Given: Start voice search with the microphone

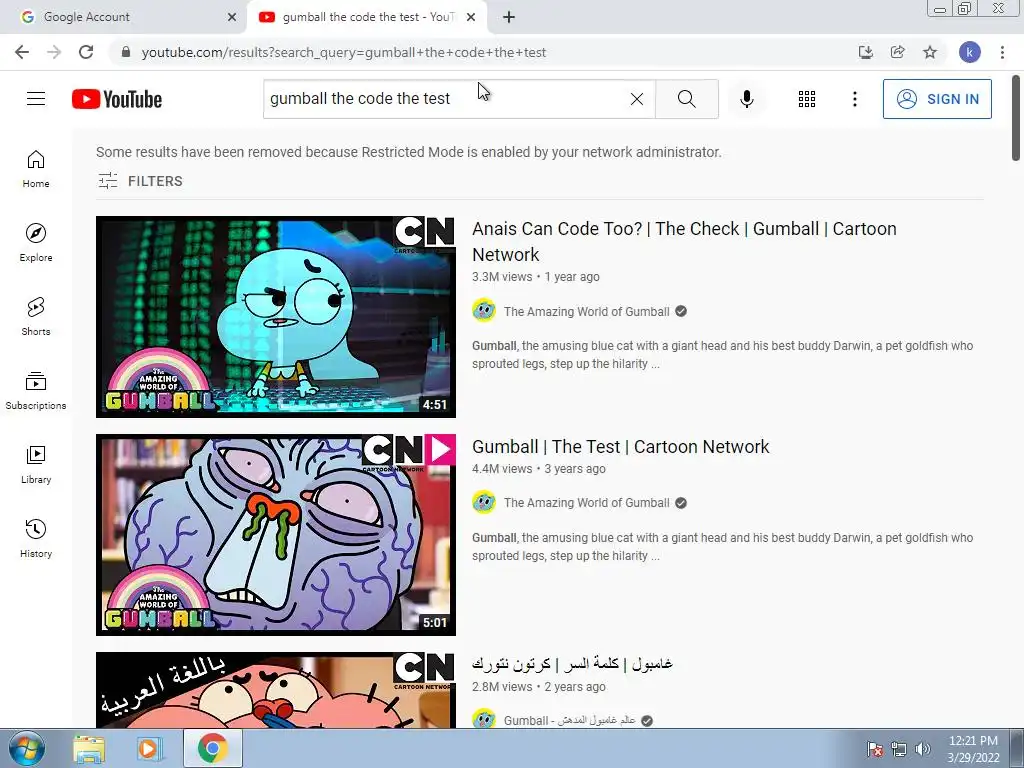Looking at the screenshot, I should pos(746,99).
